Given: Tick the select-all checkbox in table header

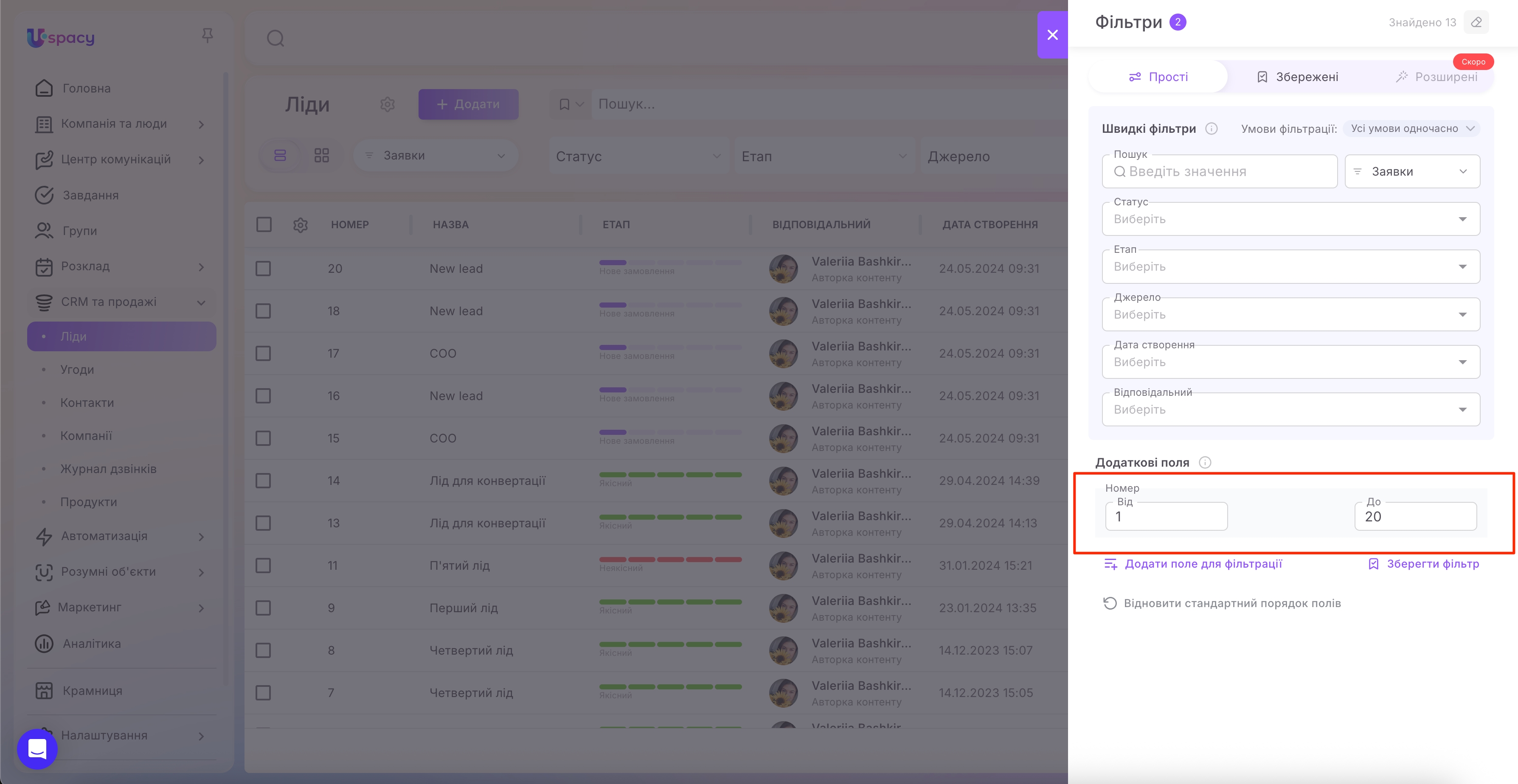Looking at the screenshot, I should click(x=264, y=224).
